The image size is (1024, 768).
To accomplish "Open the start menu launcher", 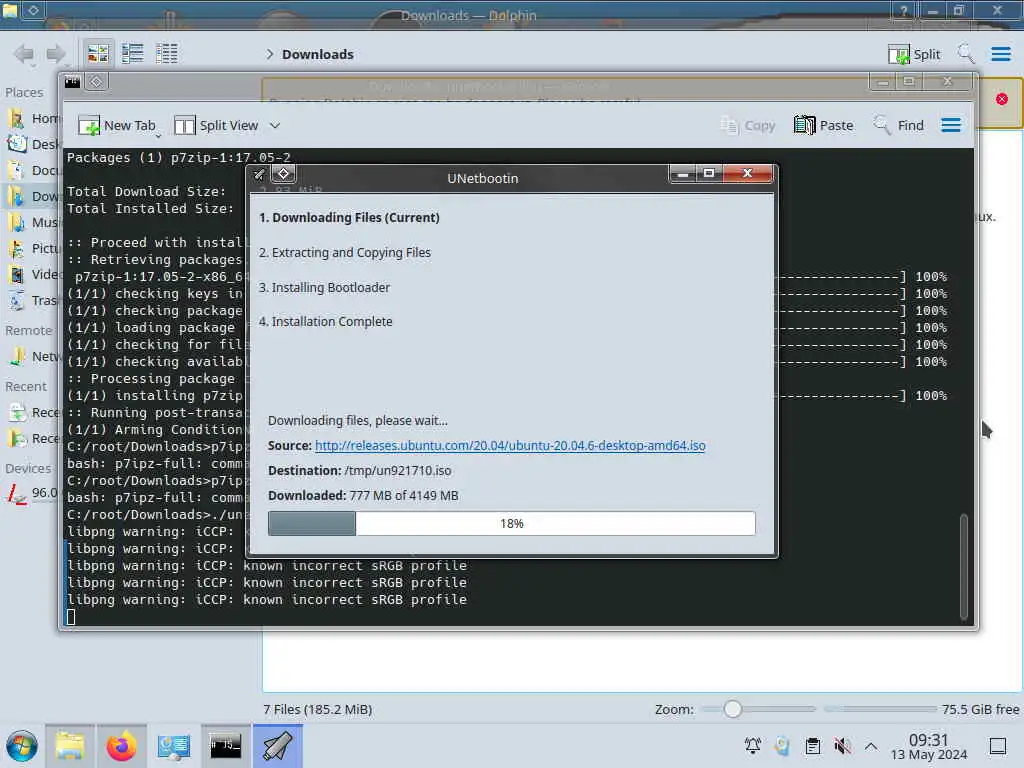I will point(22,746).
